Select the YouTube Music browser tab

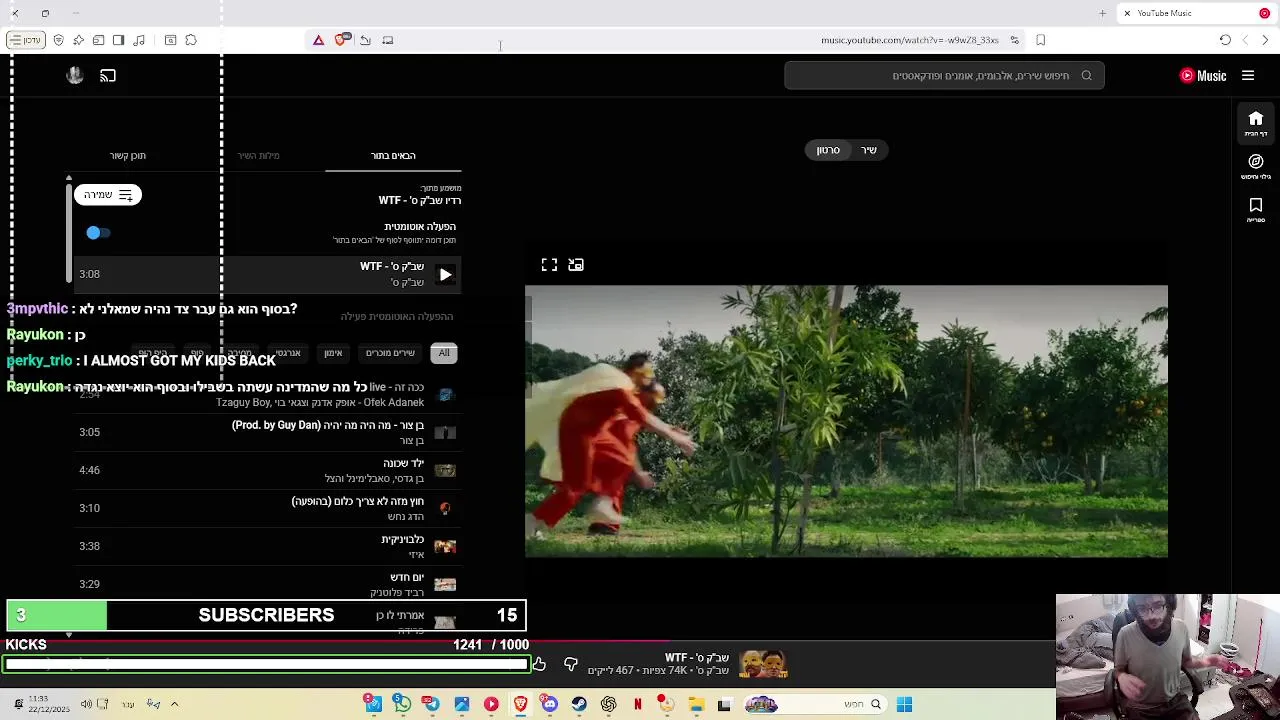(1195, 13)
